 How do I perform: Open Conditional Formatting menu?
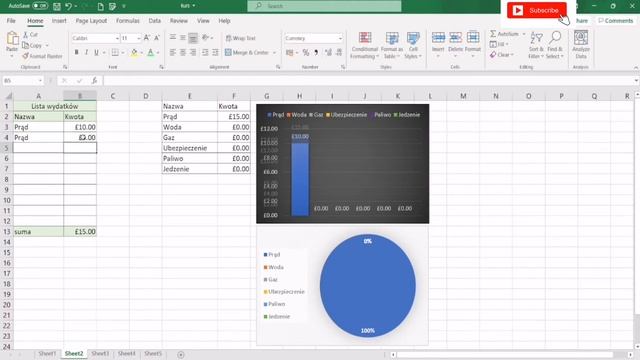[364, 45]
